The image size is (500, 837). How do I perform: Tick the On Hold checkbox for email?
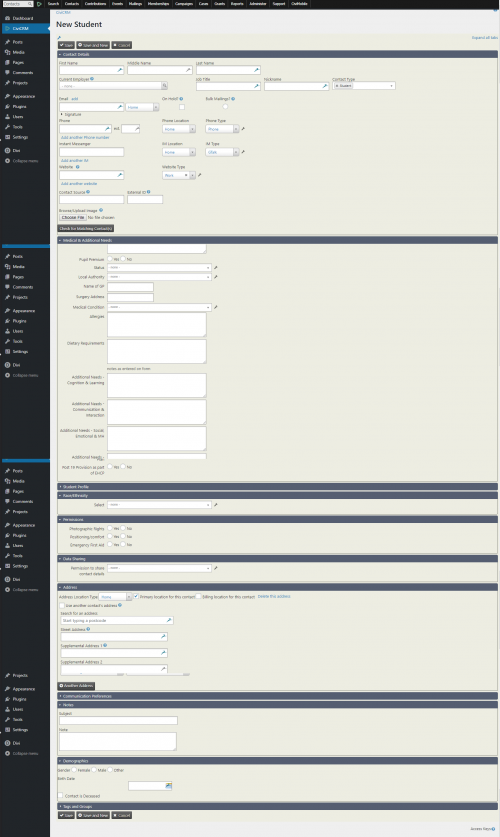pyautogui.click(x=181, y=107)
